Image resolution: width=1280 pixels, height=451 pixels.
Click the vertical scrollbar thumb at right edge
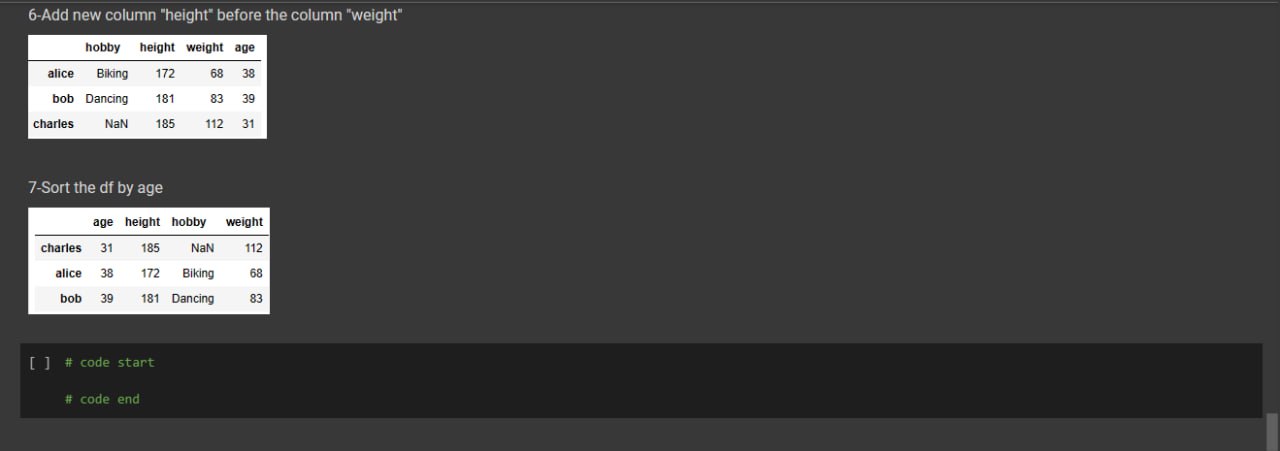[1272, 431]
